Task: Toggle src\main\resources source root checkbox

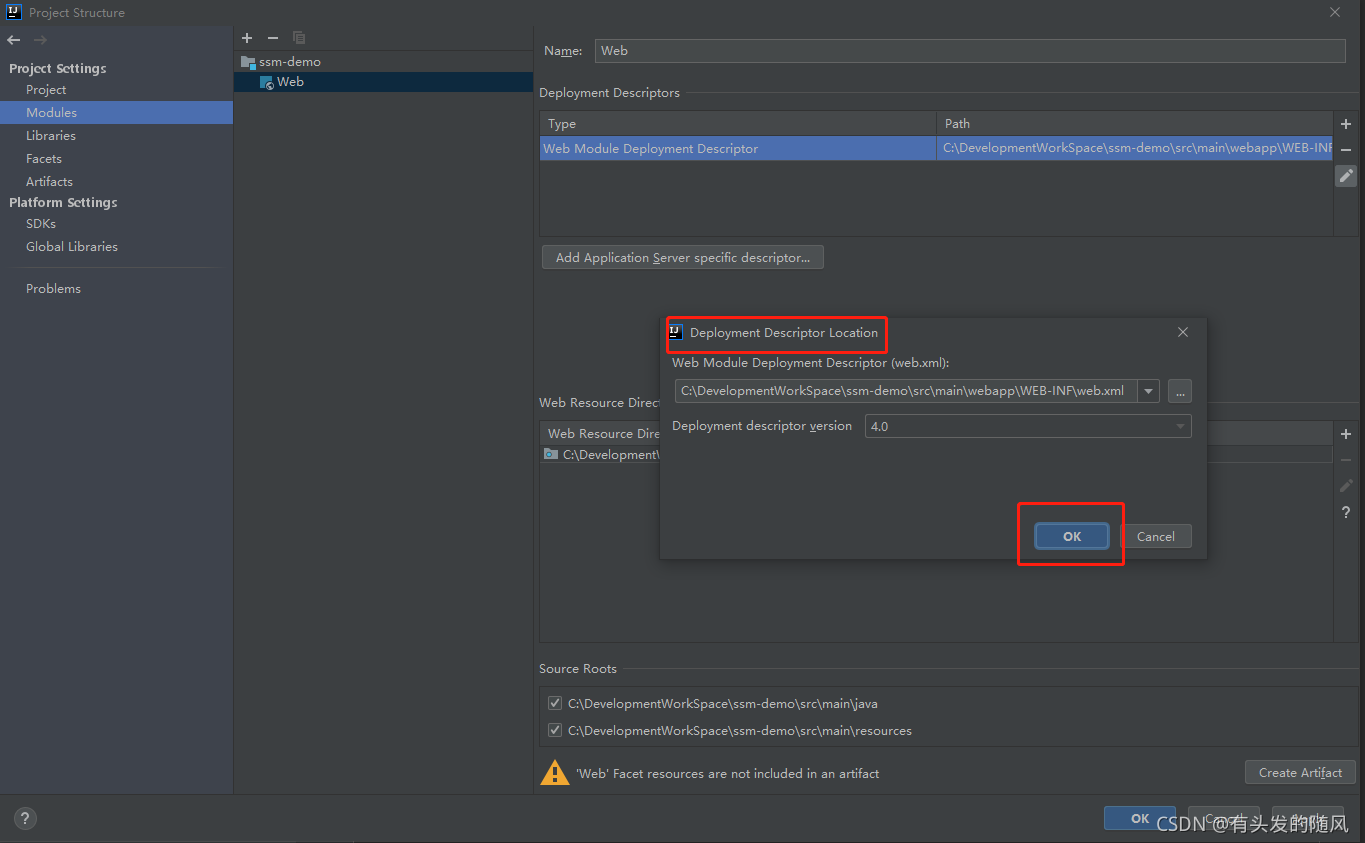Action: click(555, 731)
